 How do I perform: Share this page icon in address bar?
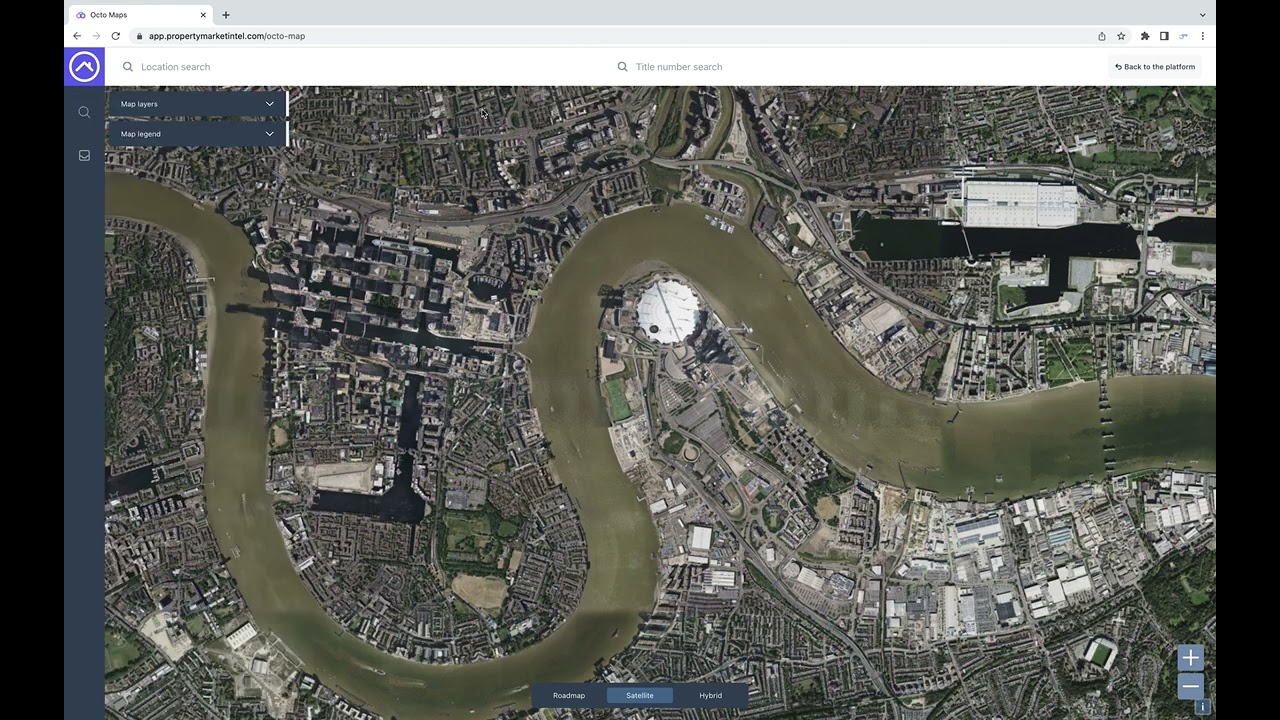[x=1102, y=36]
